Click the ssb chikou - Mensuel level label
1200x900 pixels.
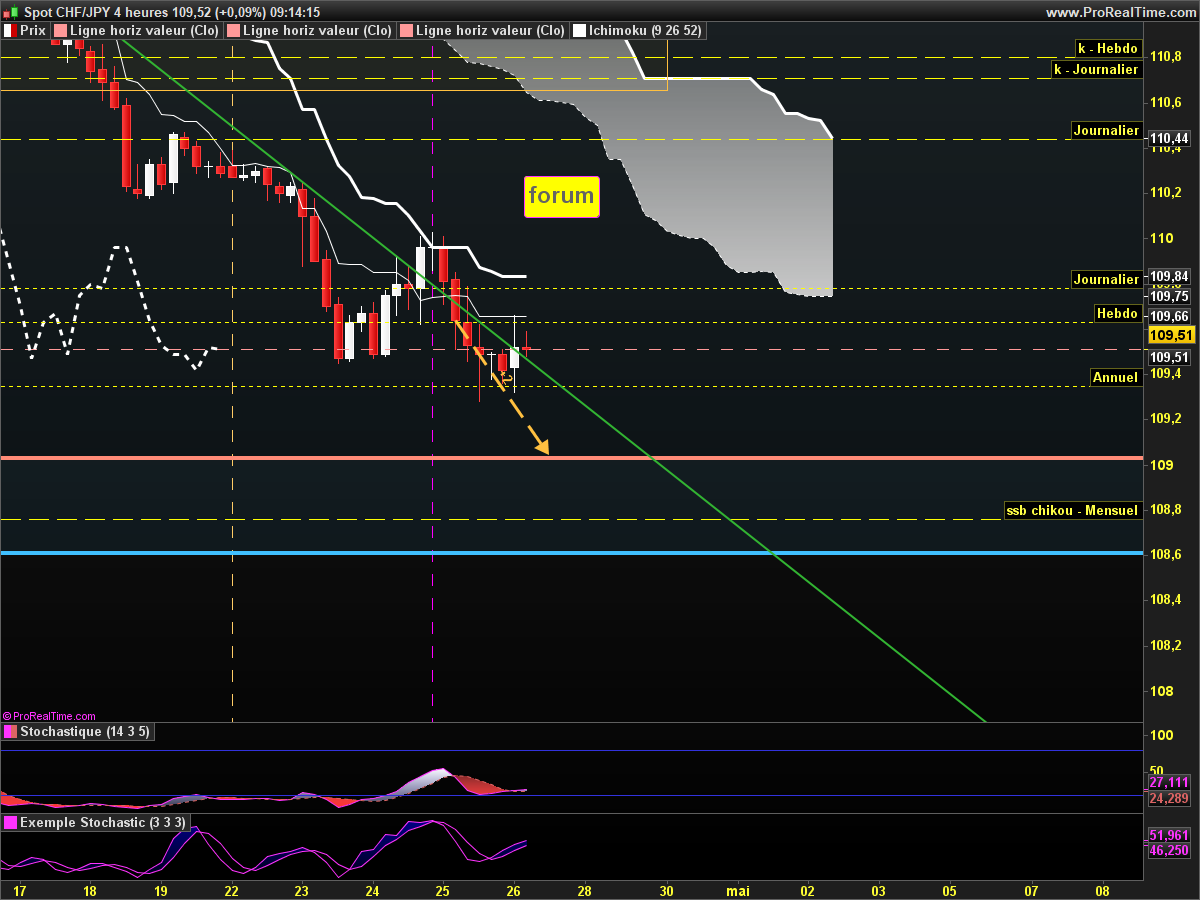(1072, 510)
